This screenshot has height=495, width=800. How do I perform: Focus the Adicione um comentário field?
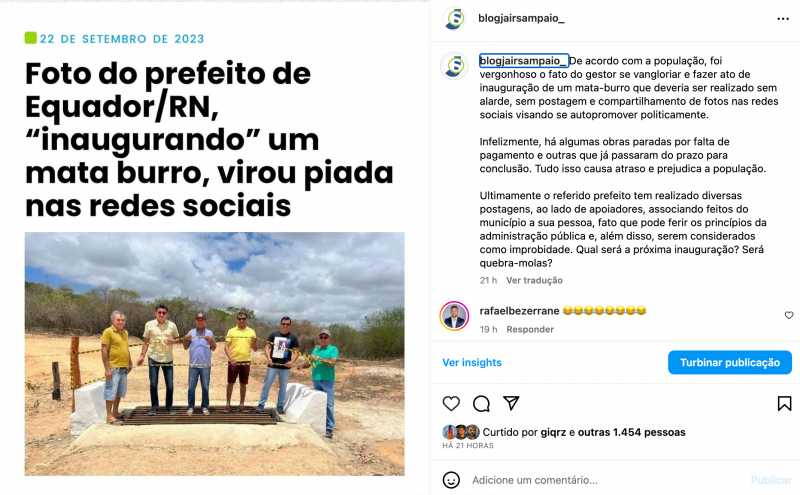pos(607,480)
